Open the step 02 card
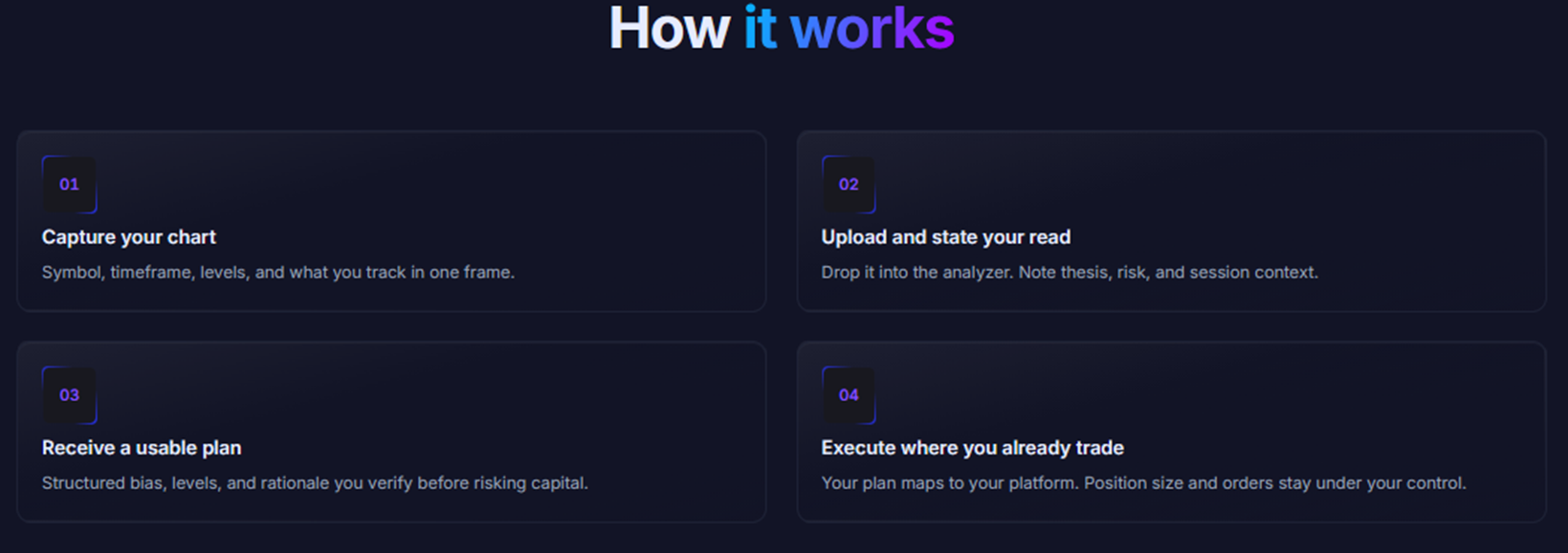Viewport: 1568px width, 553px height. (1171, 221)
